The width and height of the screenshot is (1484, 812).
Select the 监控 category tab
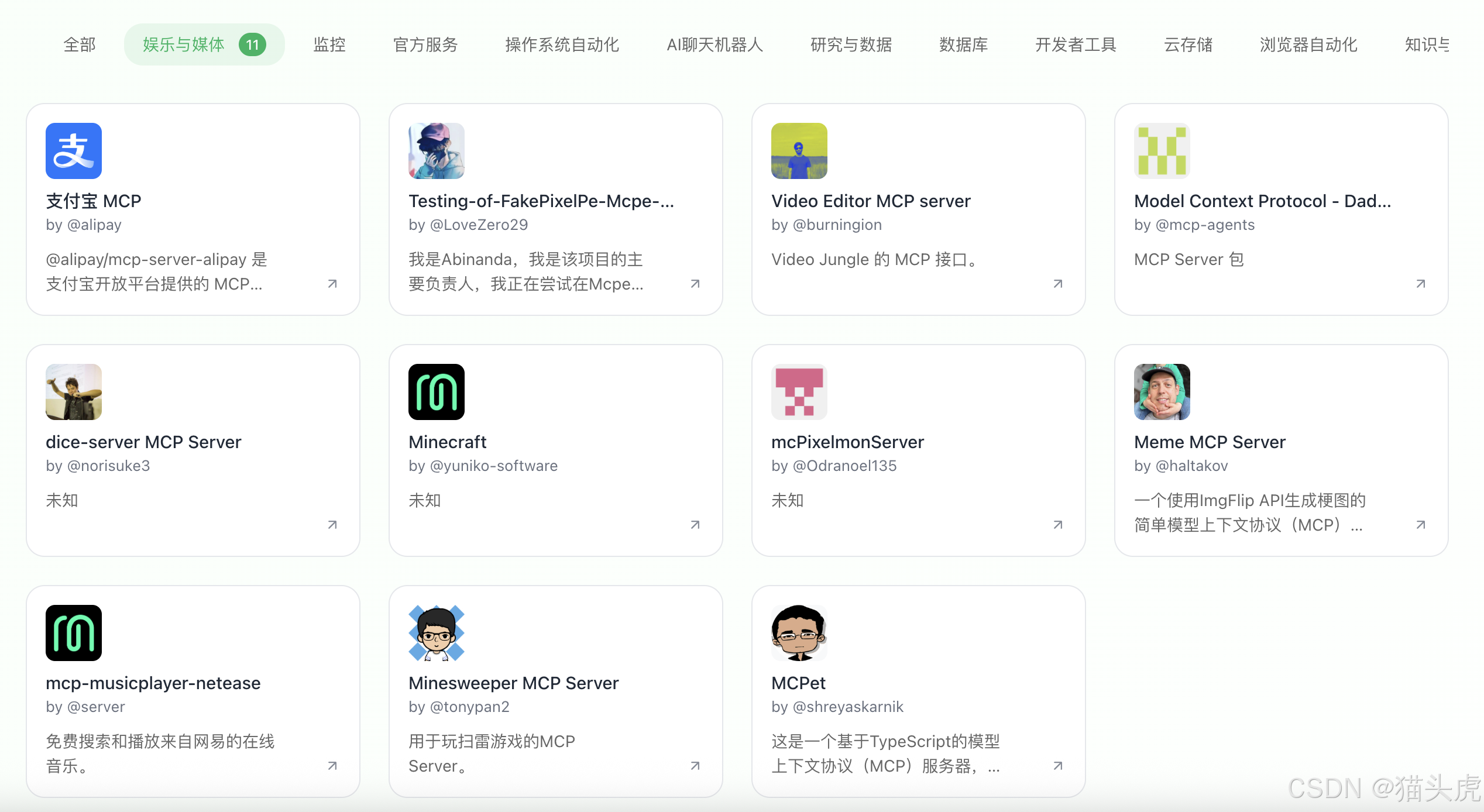(329, 44)
